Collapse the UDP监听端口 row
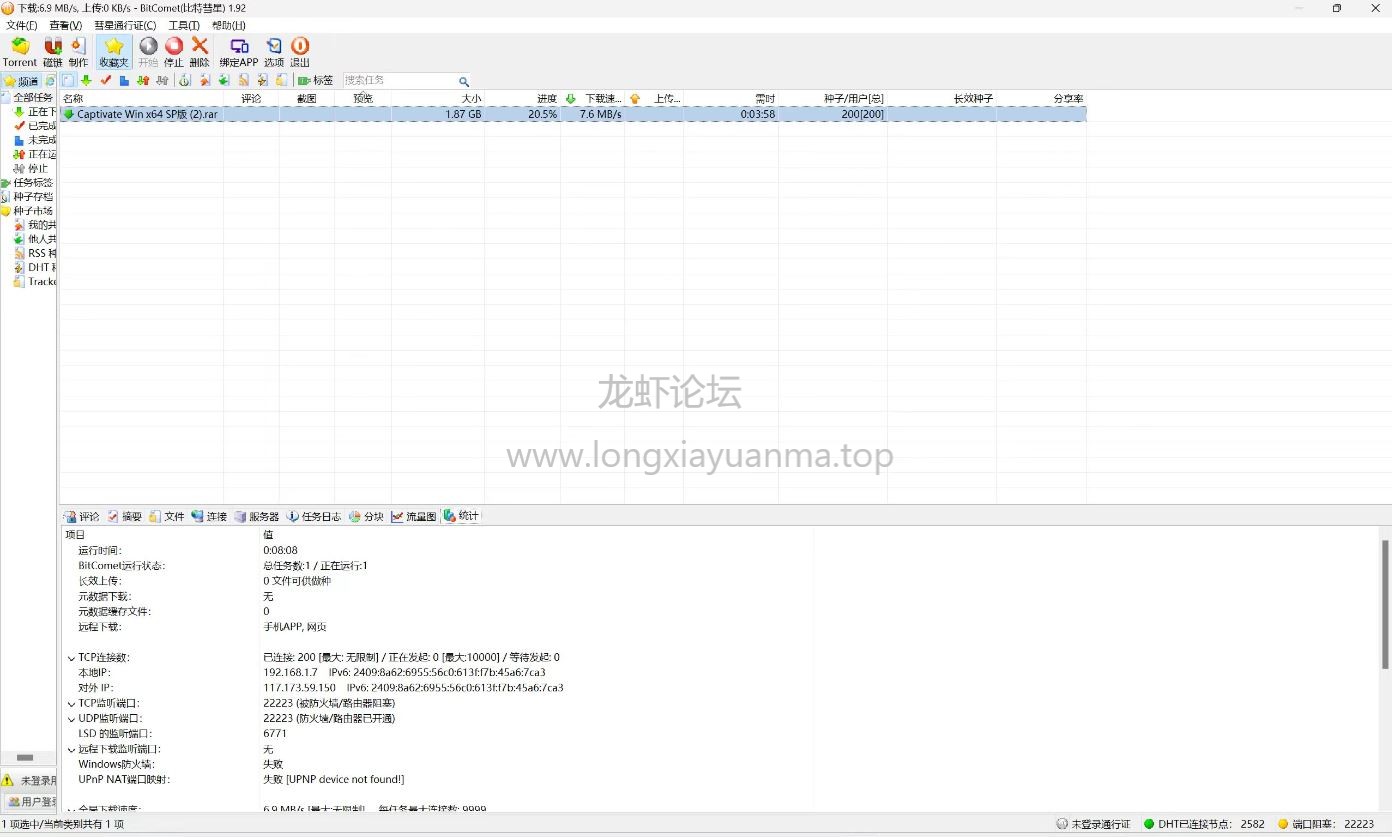The image size is (1392, 837). pos(71,719)
